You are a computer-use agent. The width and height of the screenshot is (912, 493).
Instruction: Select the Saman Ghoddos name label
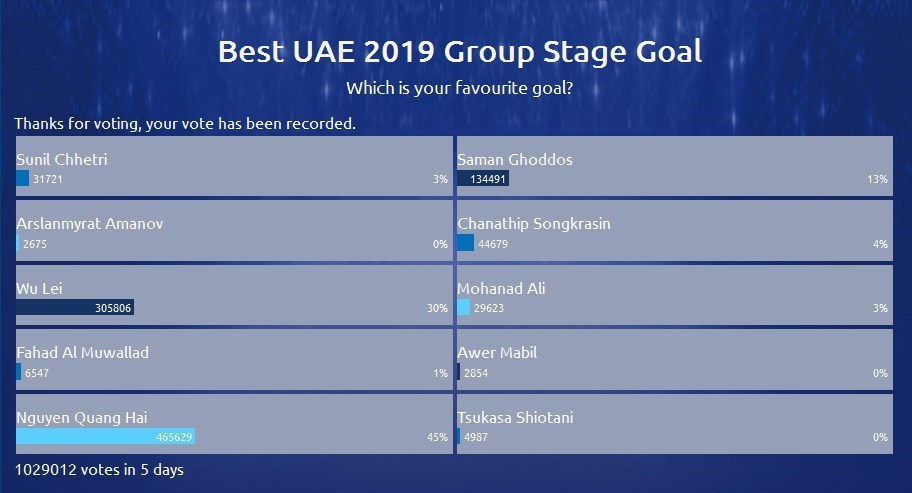pos(515,160)
